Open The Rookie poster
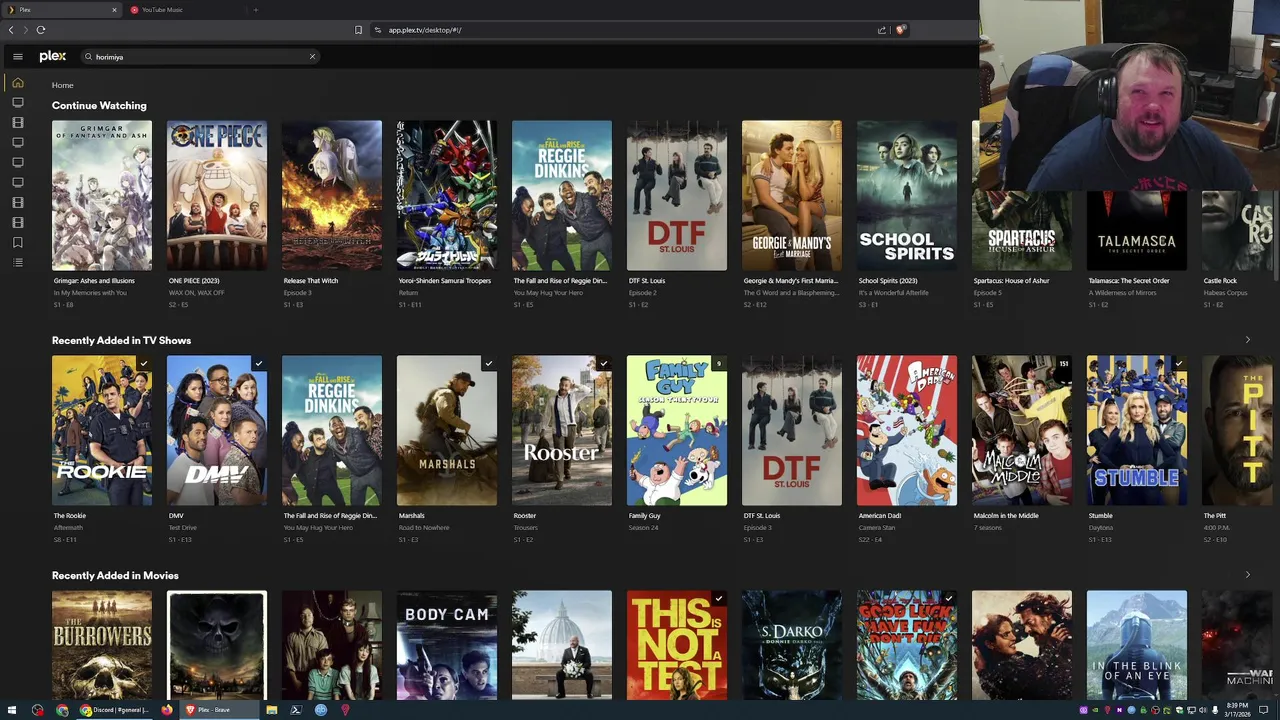This screenshot has width=1280, height=720. (102, 430)
